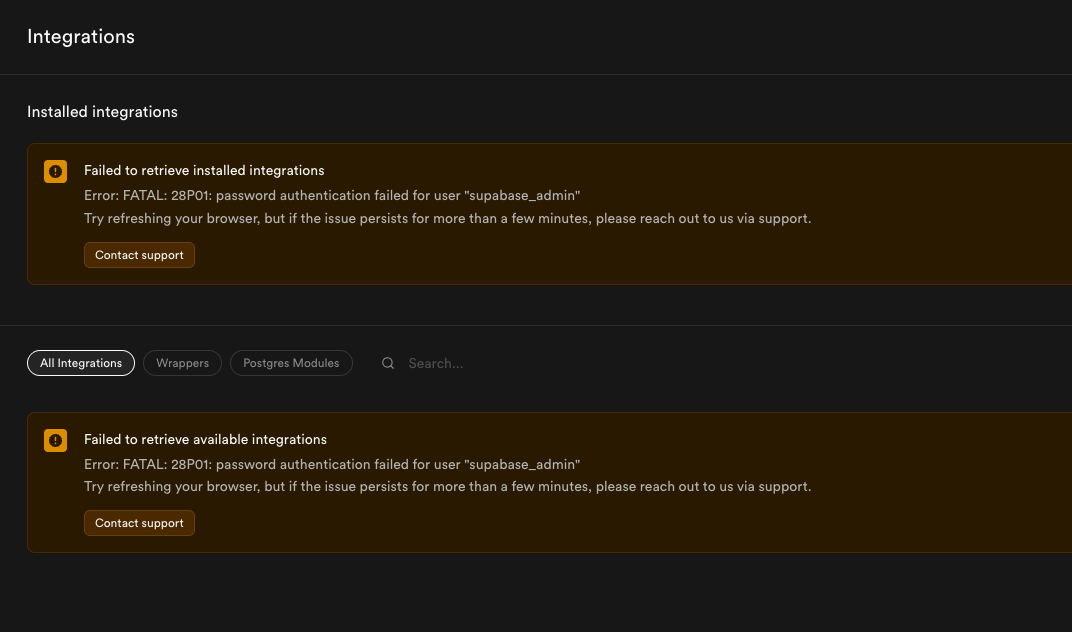Click the Failed to retrieve installed integrations title
Image resolution: width=1072 pixels, height=632 pixels.
pyautogui.click(x=204, y=170)
